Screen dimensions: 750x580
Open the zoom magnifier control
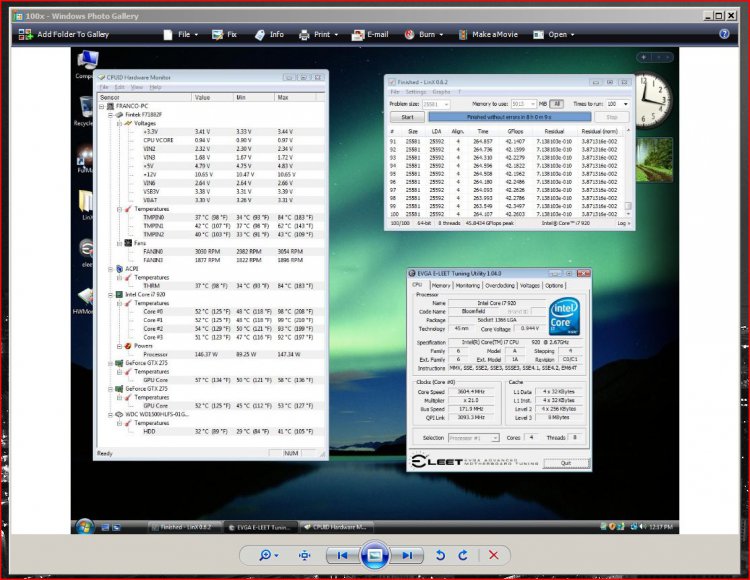268,555
